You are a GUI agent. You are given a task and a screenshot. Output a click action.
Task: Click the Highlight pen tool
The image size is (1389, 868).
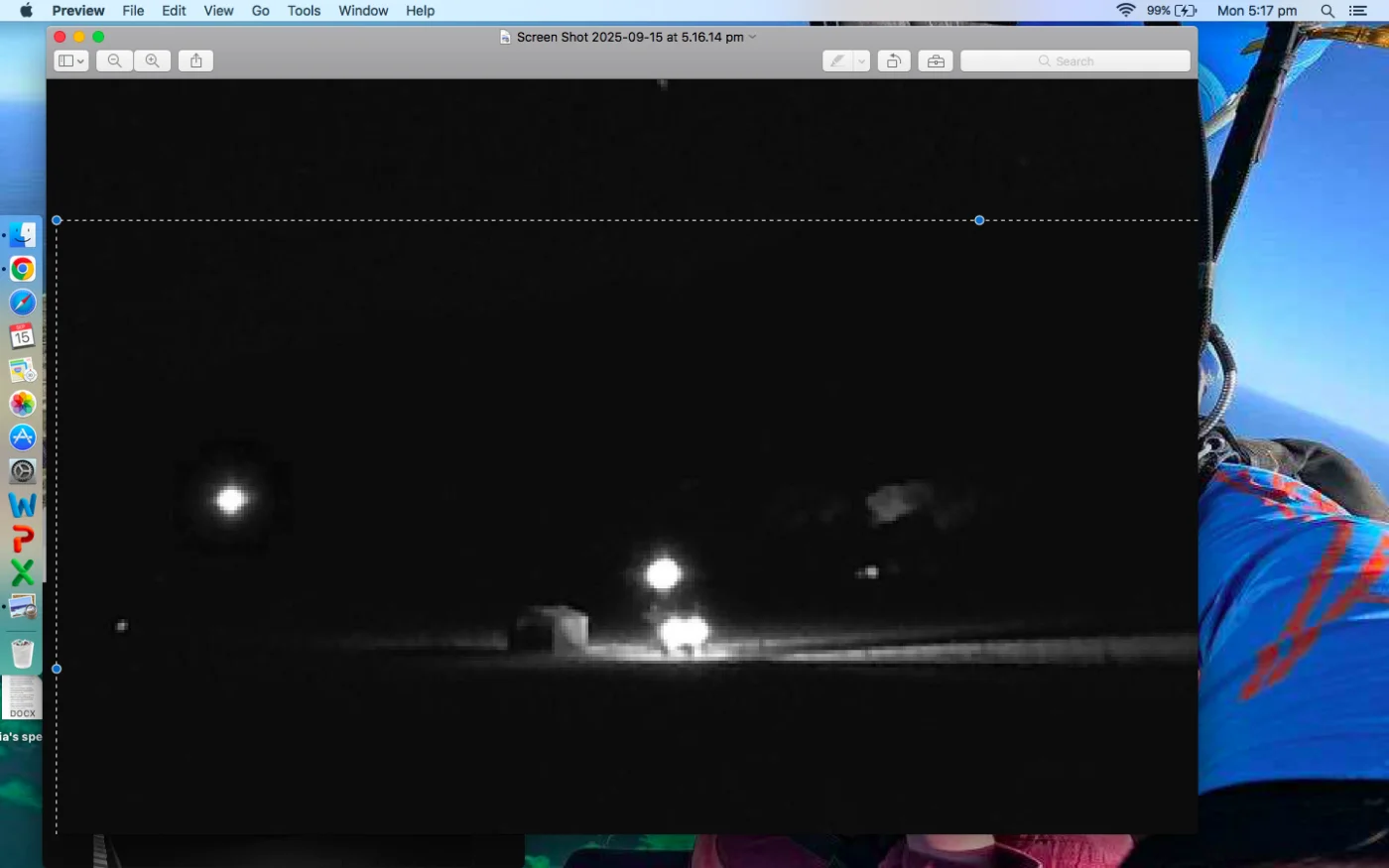837,61
